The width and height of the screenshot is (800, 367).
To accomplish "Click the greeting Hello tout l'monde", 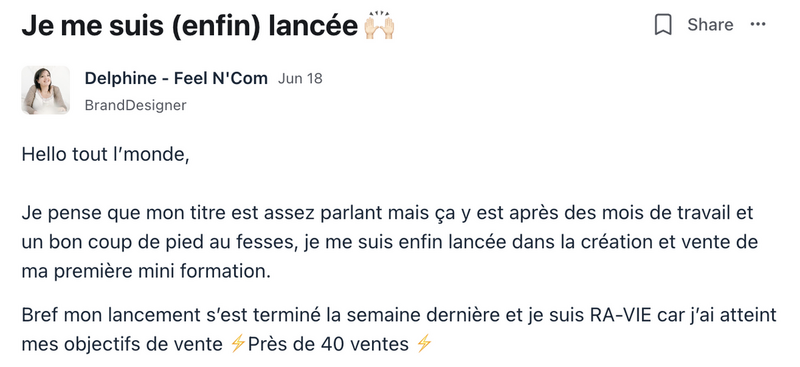I will click(105, 154).
